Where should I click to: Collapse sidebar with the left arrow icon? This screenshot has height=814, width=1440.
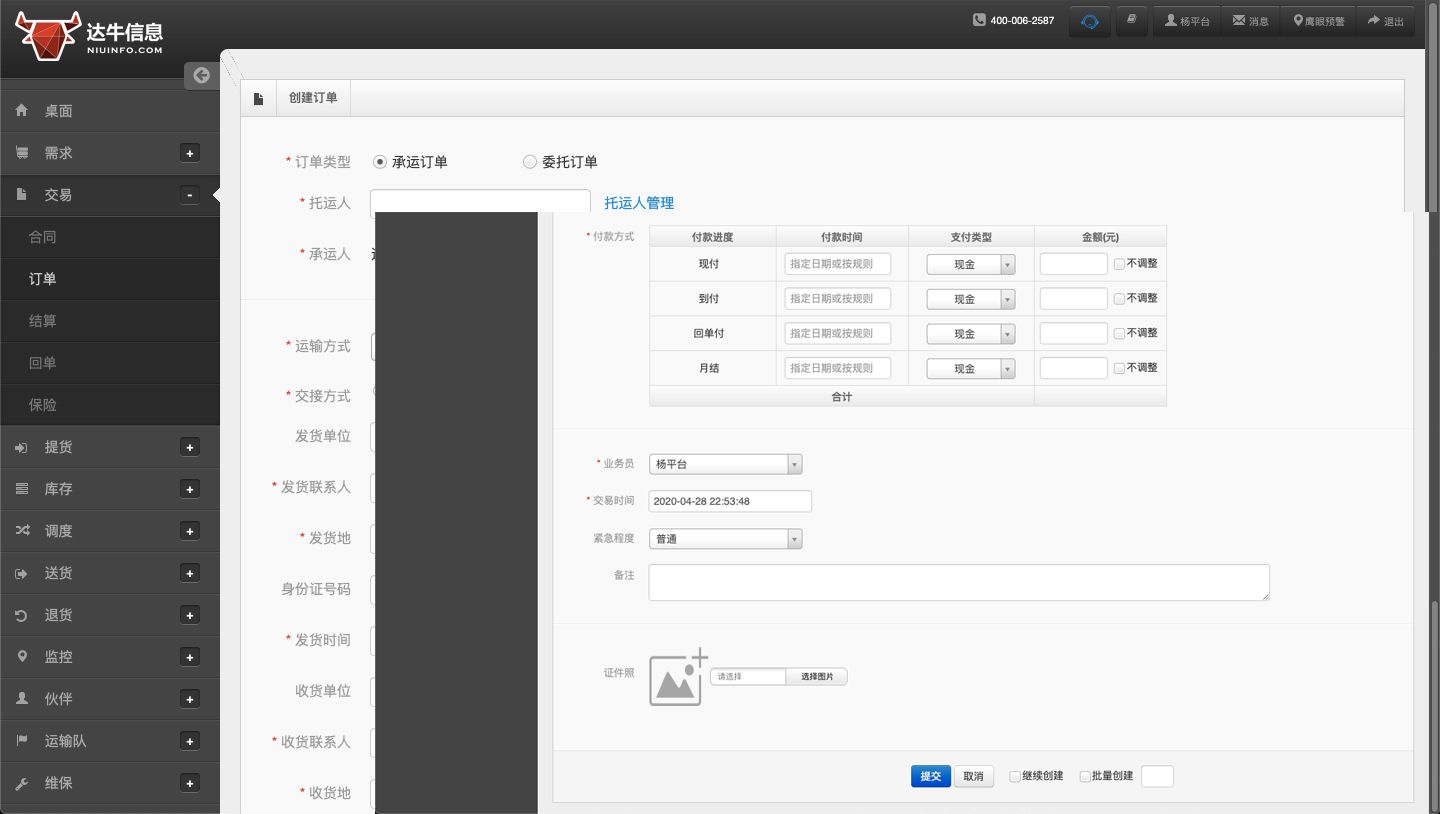pyautogui.click(x=201, y=75)
